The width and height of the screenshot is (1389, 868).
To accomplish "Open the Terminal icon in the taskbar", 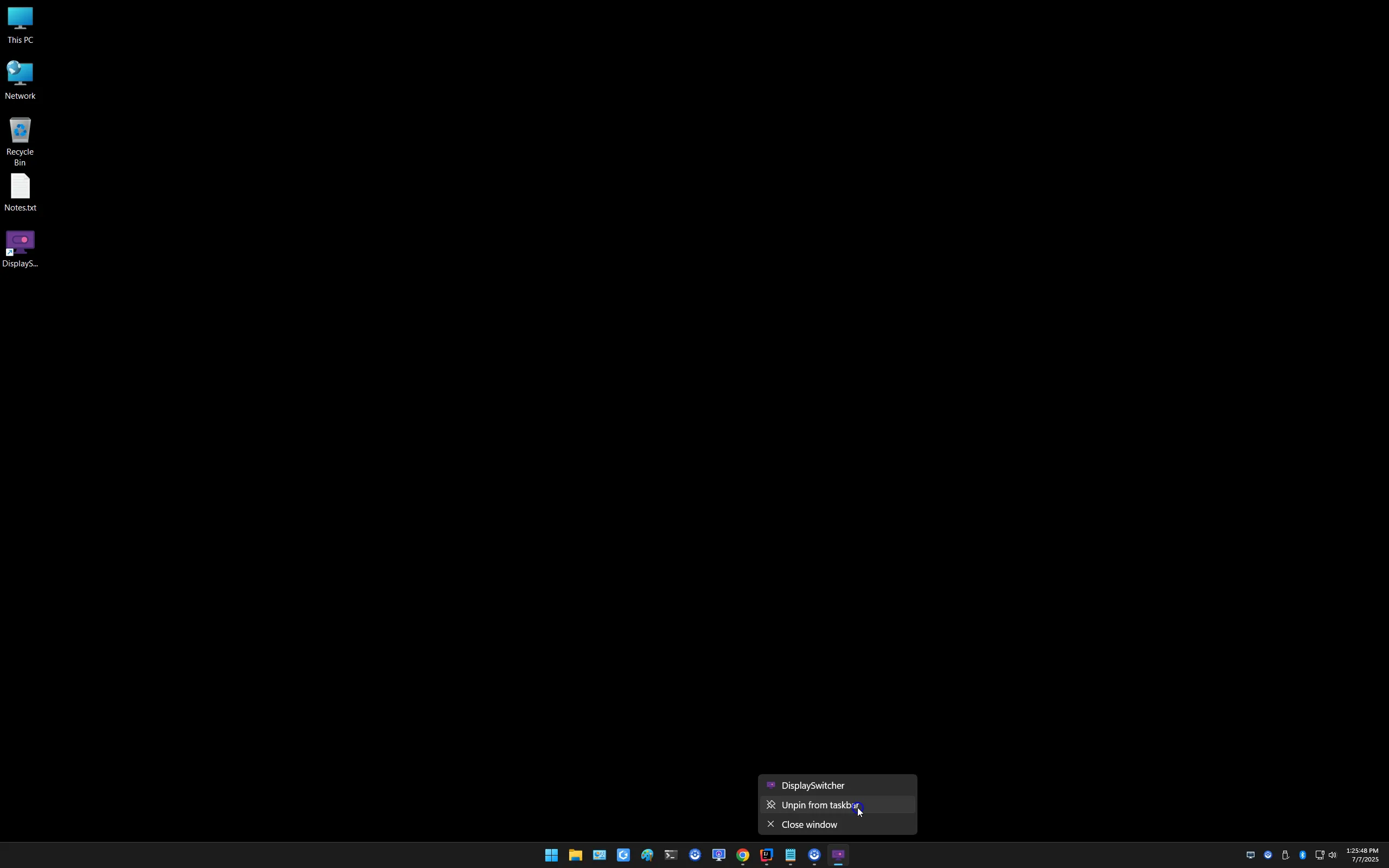I will [x=671, y=856].
